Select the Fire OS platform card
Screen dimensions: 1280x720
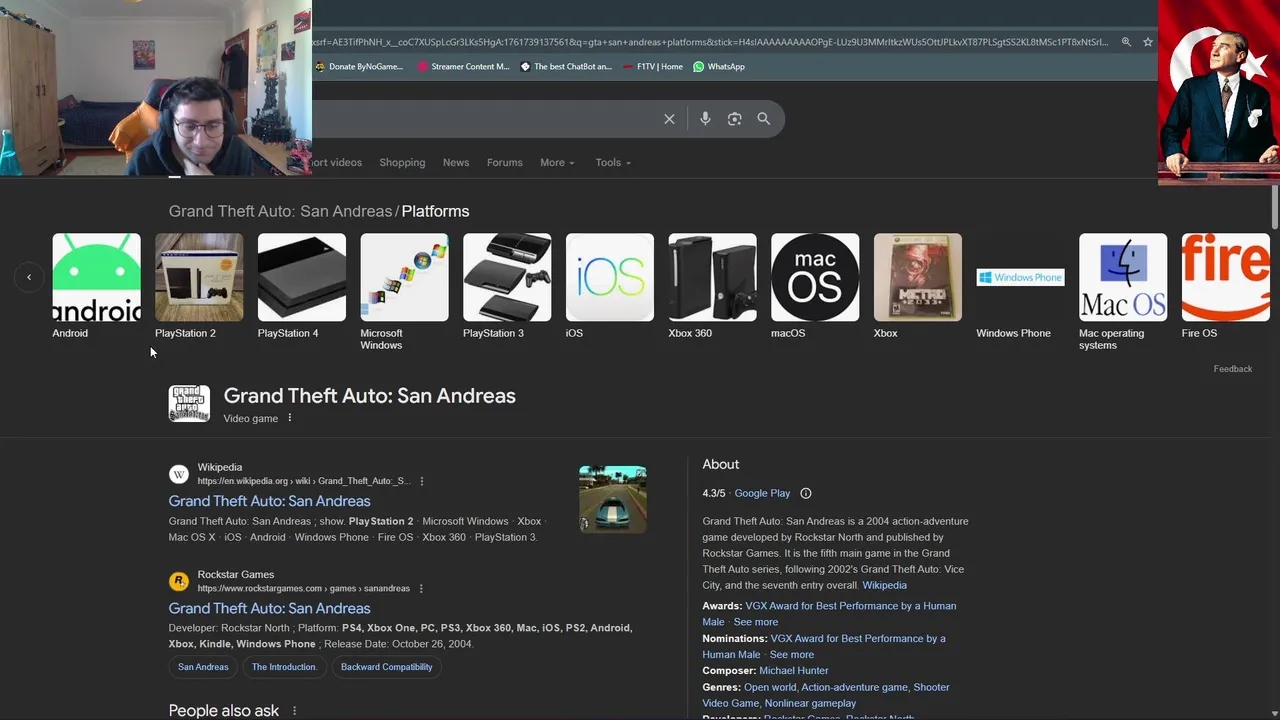point(1226,286)
